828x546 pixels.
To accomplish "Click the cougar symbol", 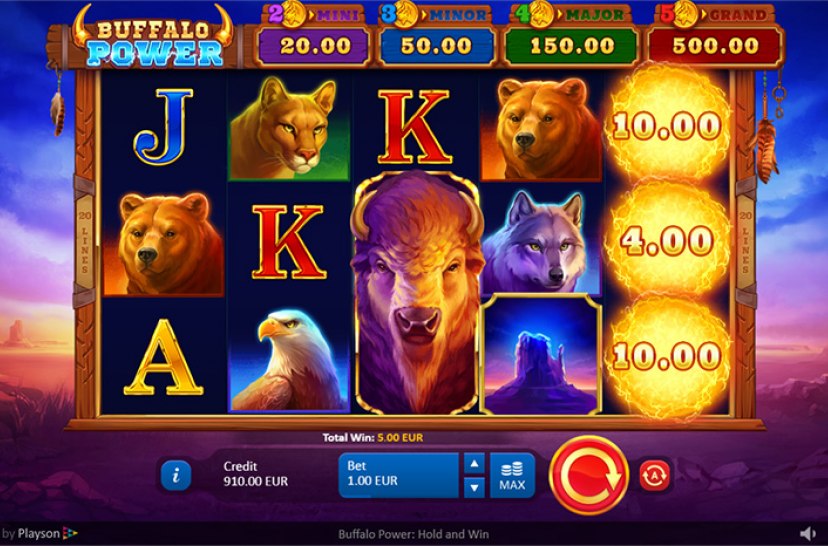I will pos(289,128).
